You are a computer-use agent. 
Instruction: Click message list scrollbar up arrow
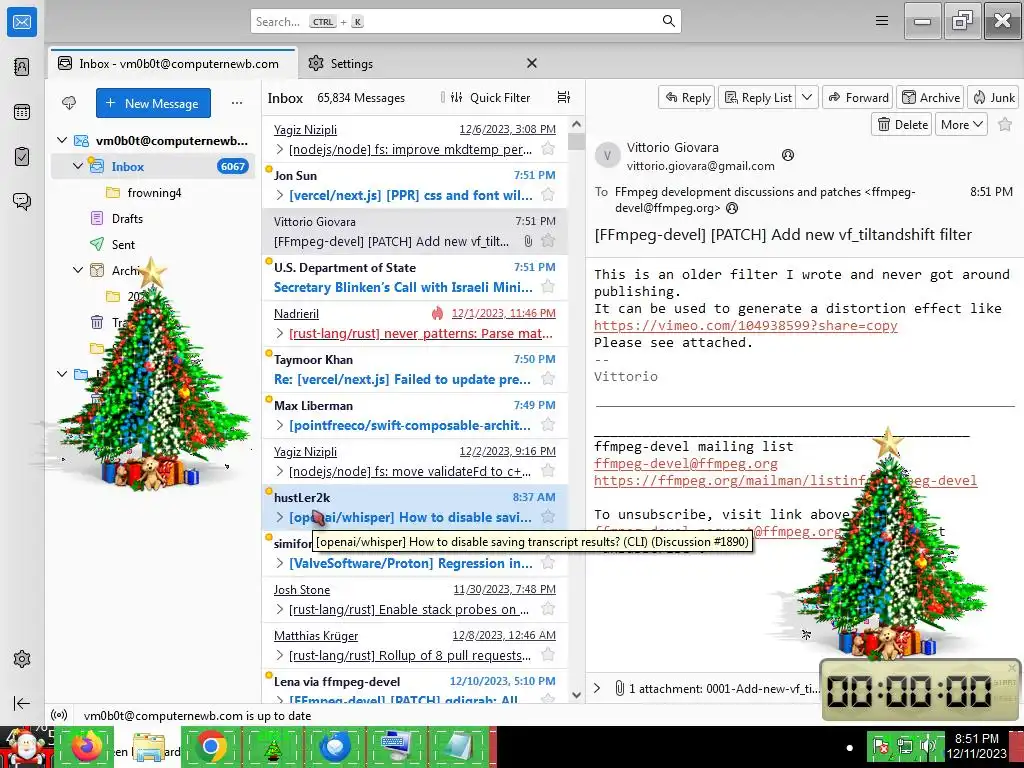pos(576,124)
